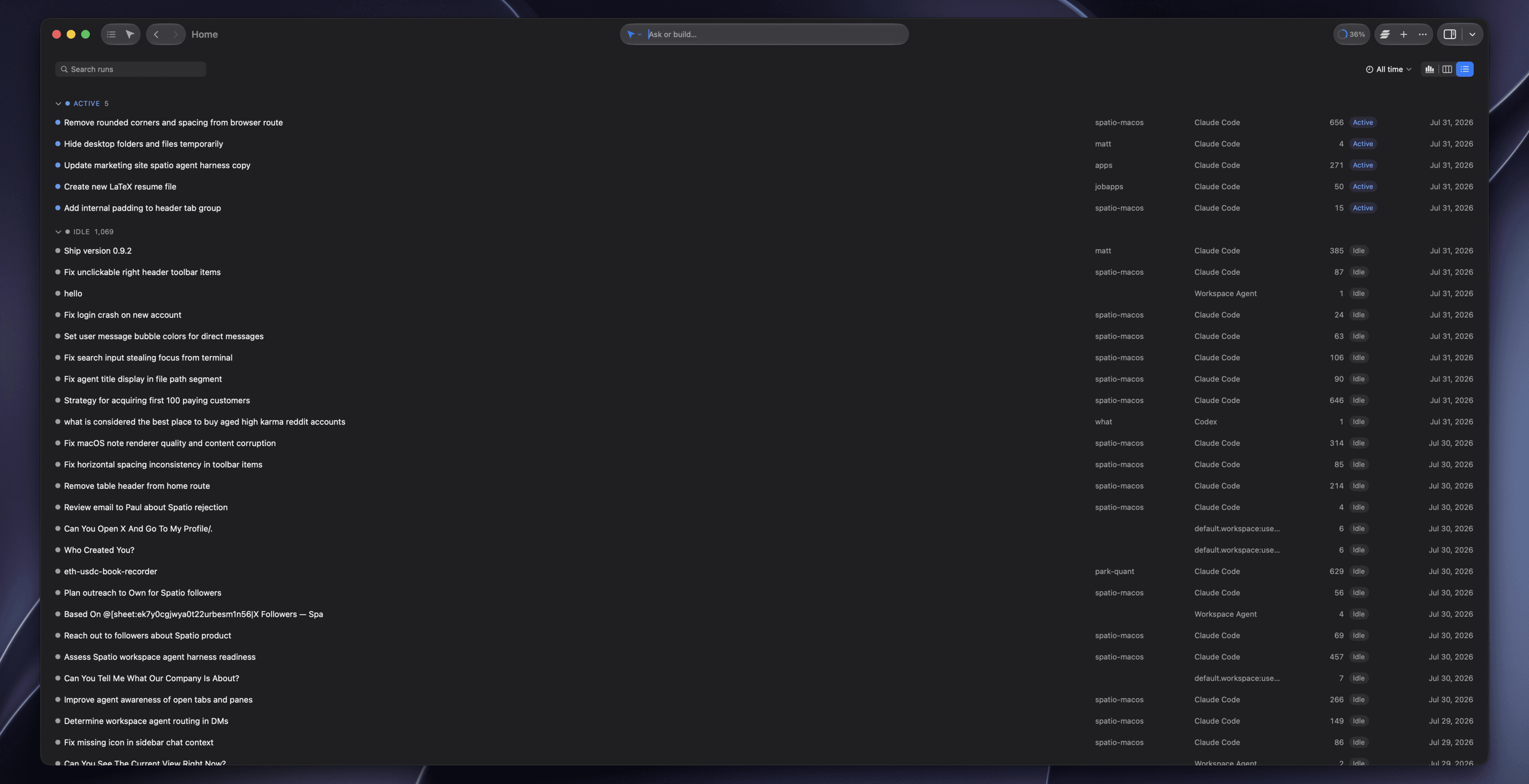Image resolution: width=1529 pixels, height=784 pixels.
Task: Go back with the left chevron
Action: pyautogui.click(x=156, y=34)
